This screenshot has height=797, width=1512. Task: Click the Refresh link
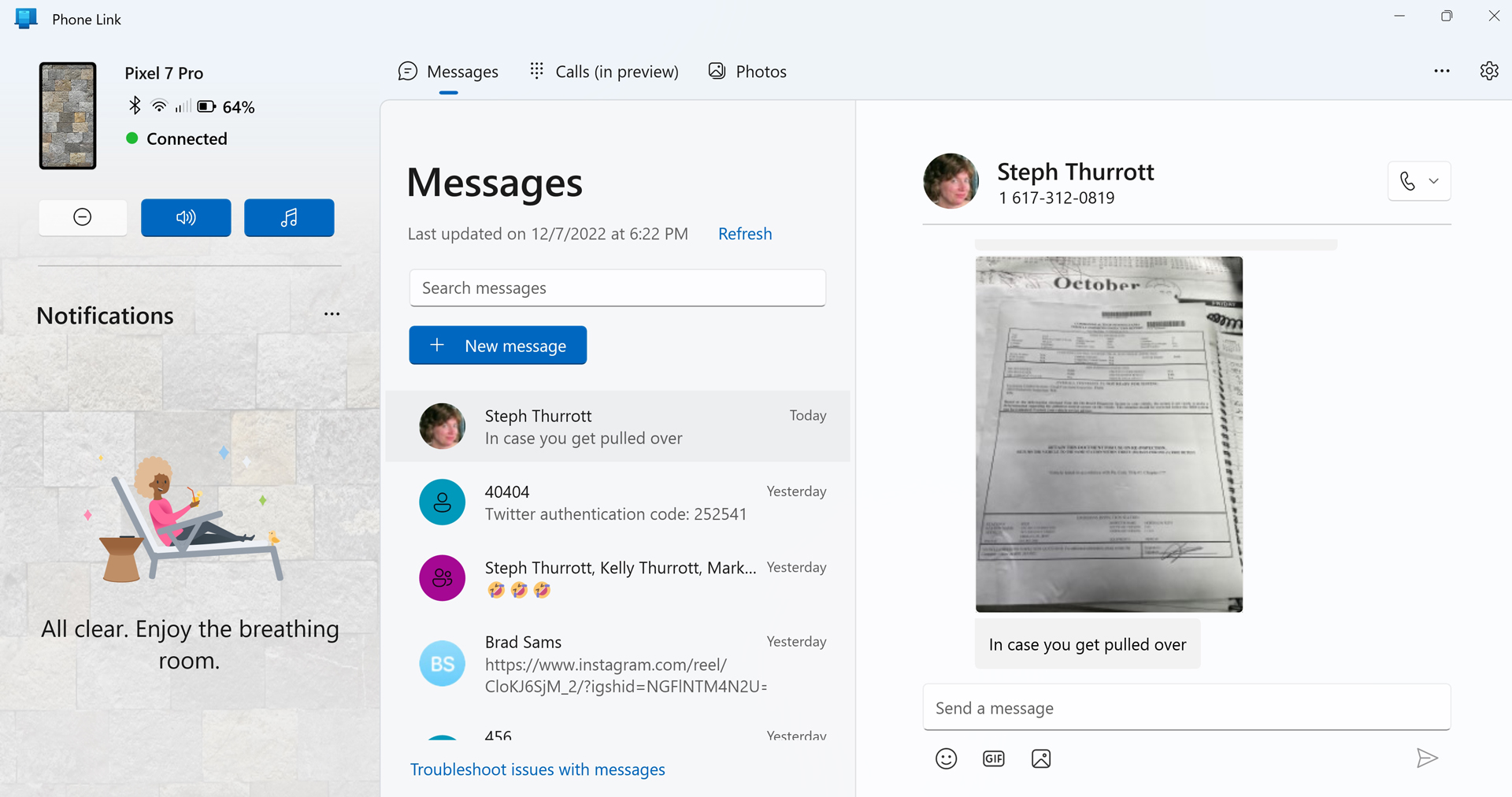[x=745, y=234]
